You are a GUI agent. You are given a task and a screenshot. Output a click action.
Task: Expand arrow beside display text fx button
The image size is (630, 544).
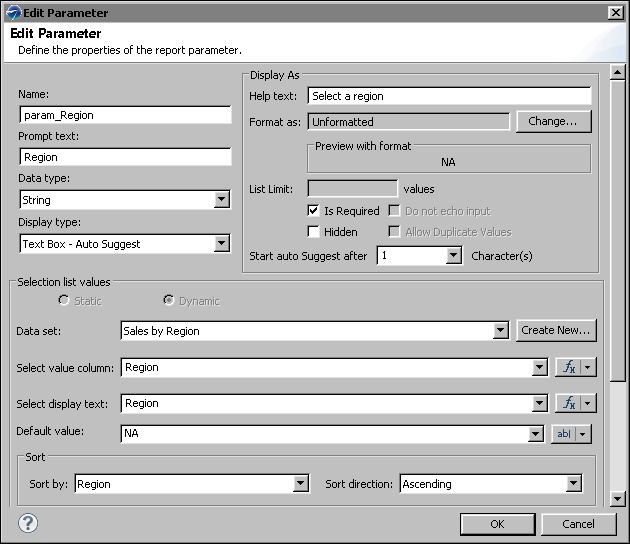(588, 403)
